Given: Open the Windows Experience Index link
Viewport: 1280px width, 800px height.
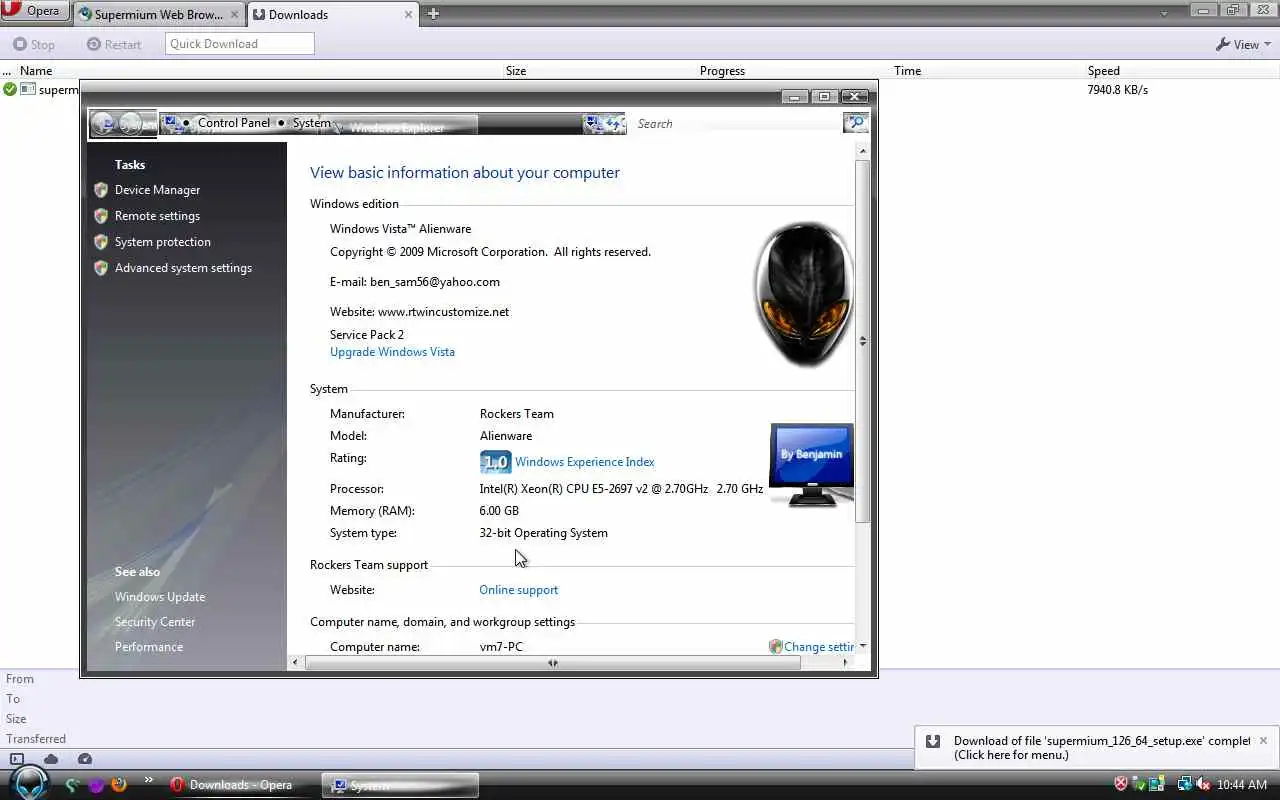Looking at the screenshot, I should [584, 462].
